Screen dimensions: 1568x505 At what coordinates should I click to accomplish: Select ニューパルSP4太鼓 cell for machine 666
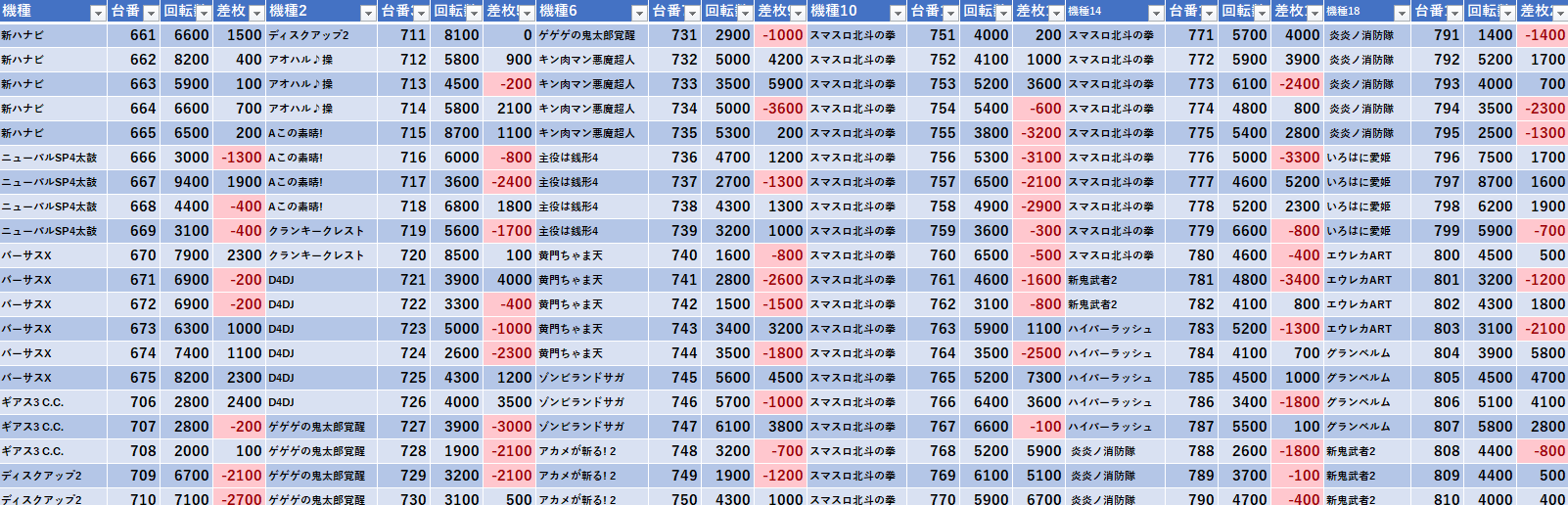click(54, 158)
